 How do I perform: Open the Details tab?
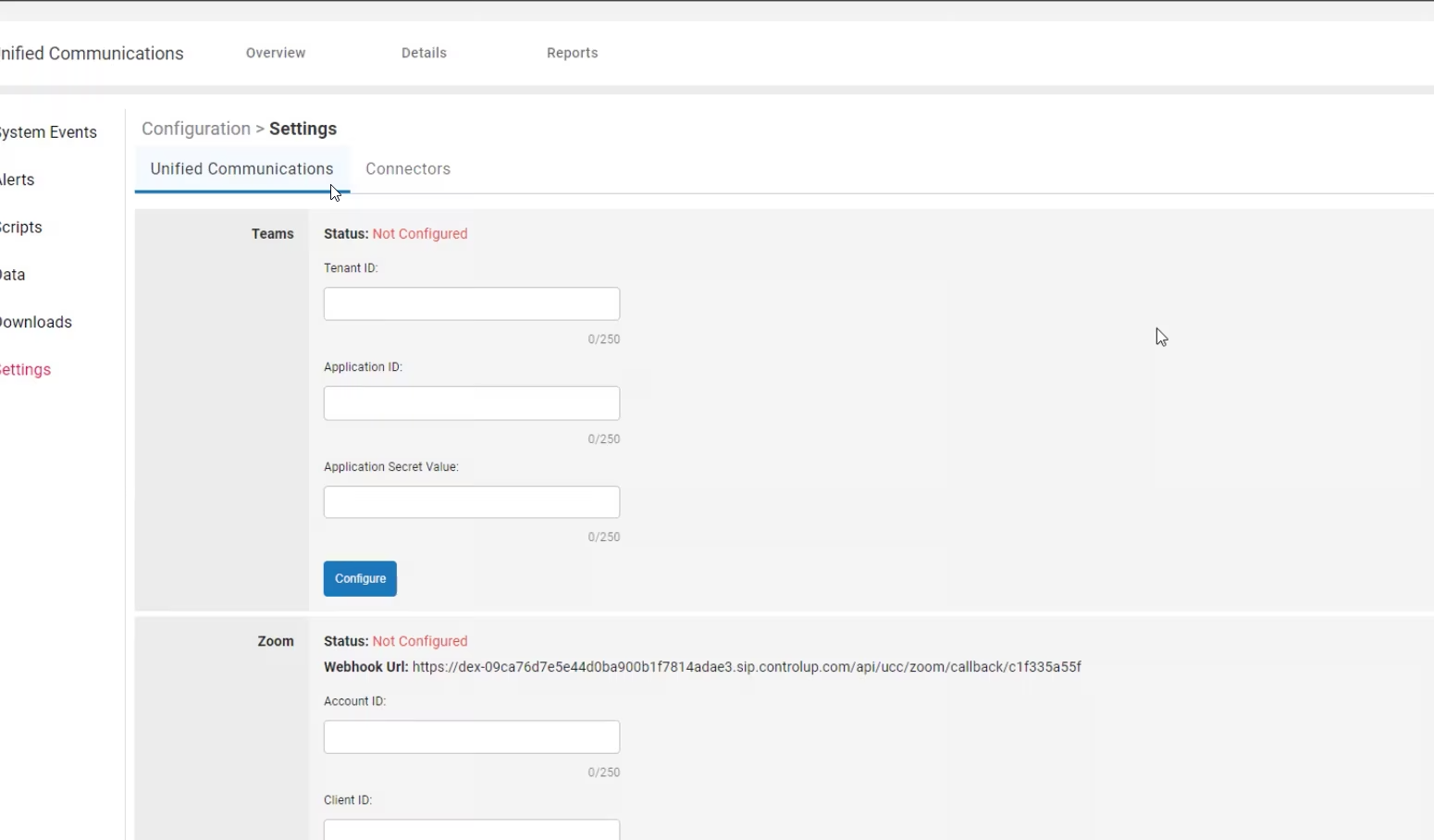(x=424, y=53)
